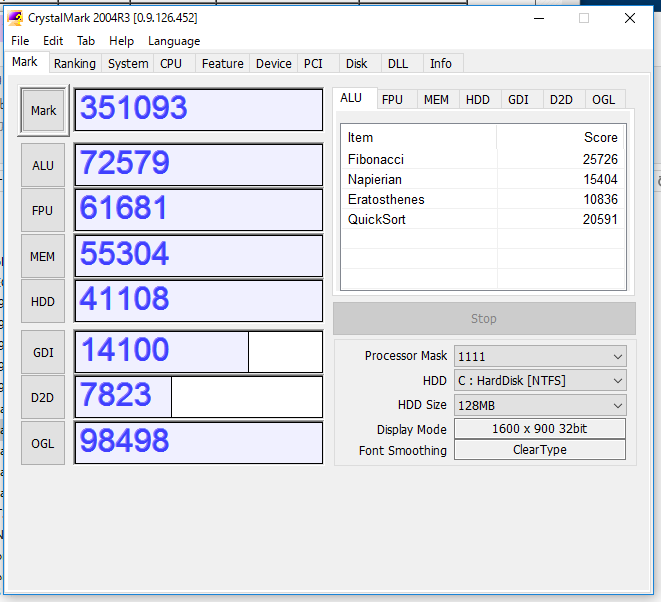Show the MEM results tab
The image size is (661, 602).
pyautogui.click(x=436, y=100)
